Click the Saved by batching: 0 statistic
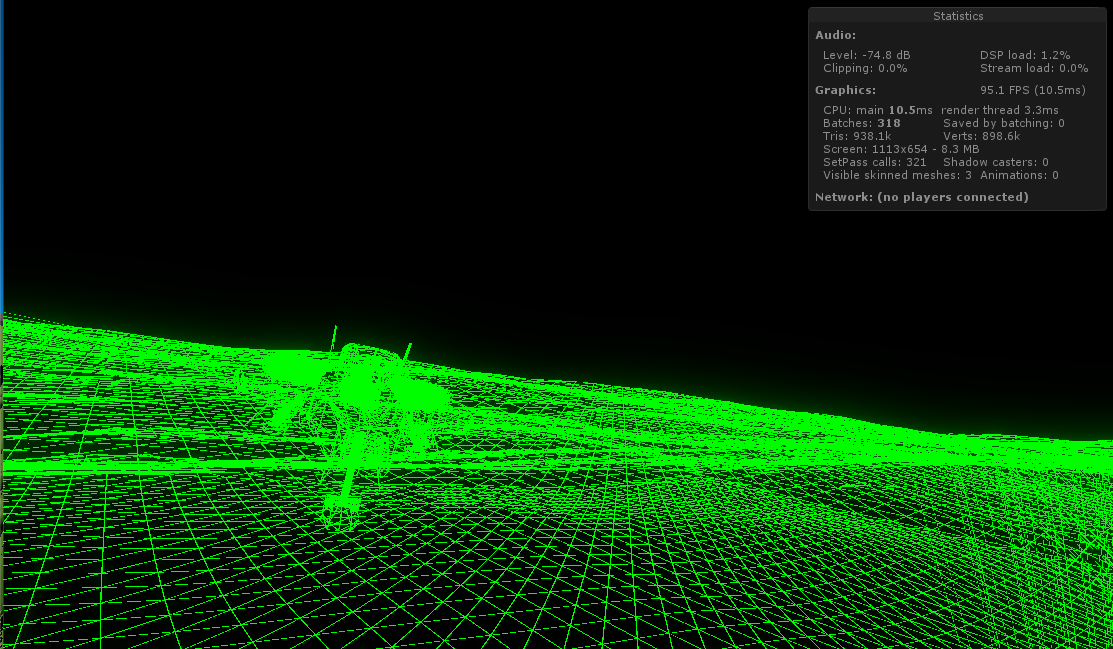Image resolution: width=1113 pixels, height=649 pixels. coord(1004,123)
